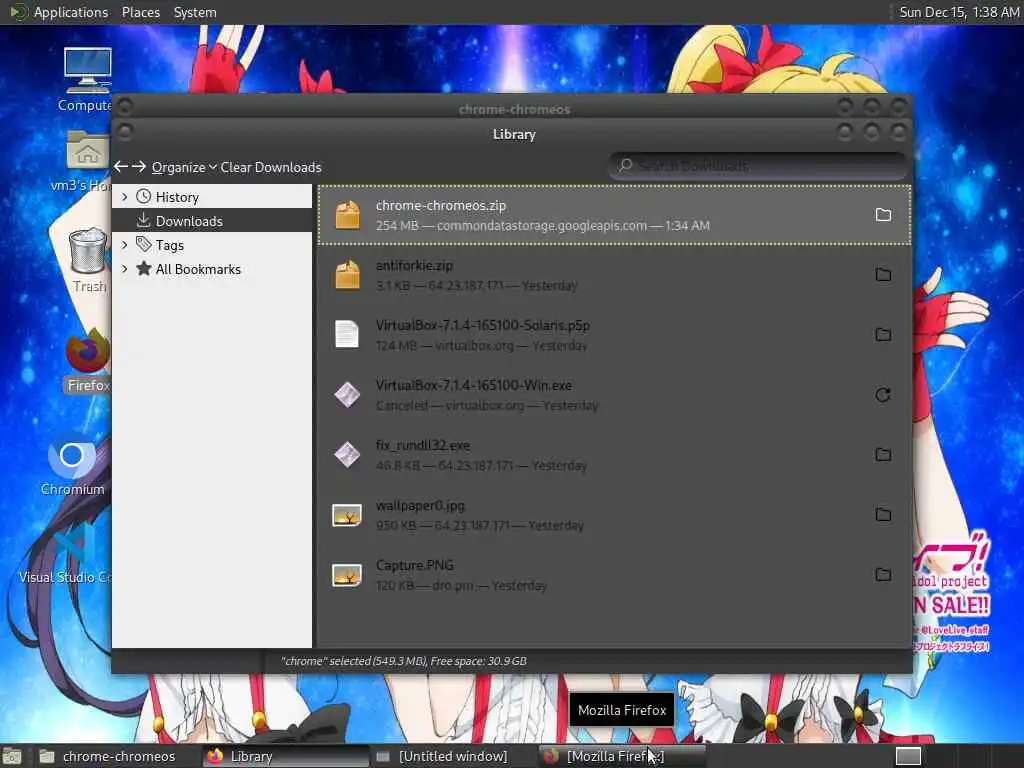Image resolution: width=1024 pixels, height=768 pixels.
Task: Select All Bookmarks in the sidebar
Action: pyautogui.click(x=212, y=269)
